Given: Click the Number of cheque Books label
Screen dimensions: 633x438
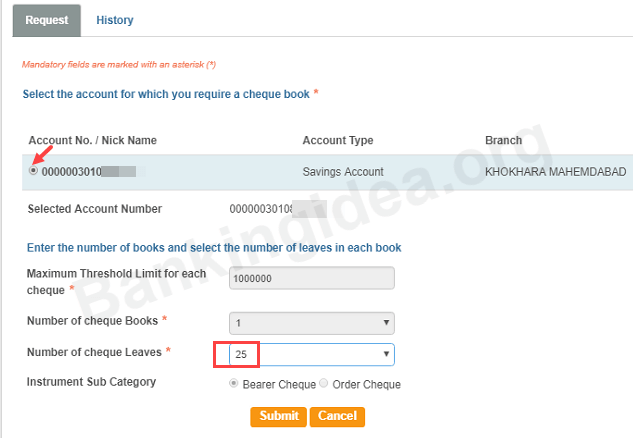Looking at the screenshot, I should tap(92, 321).
